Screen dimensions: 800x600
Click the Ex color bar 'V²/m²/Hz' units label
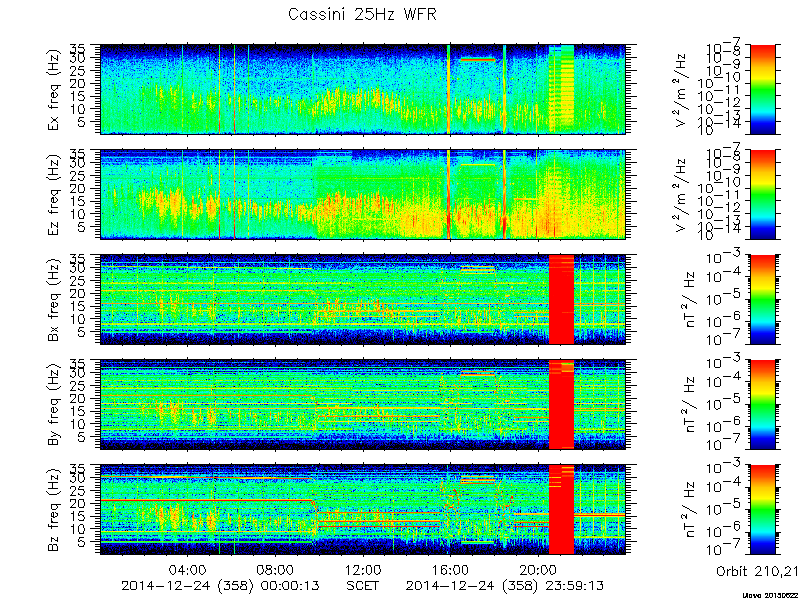click(682, 90)
